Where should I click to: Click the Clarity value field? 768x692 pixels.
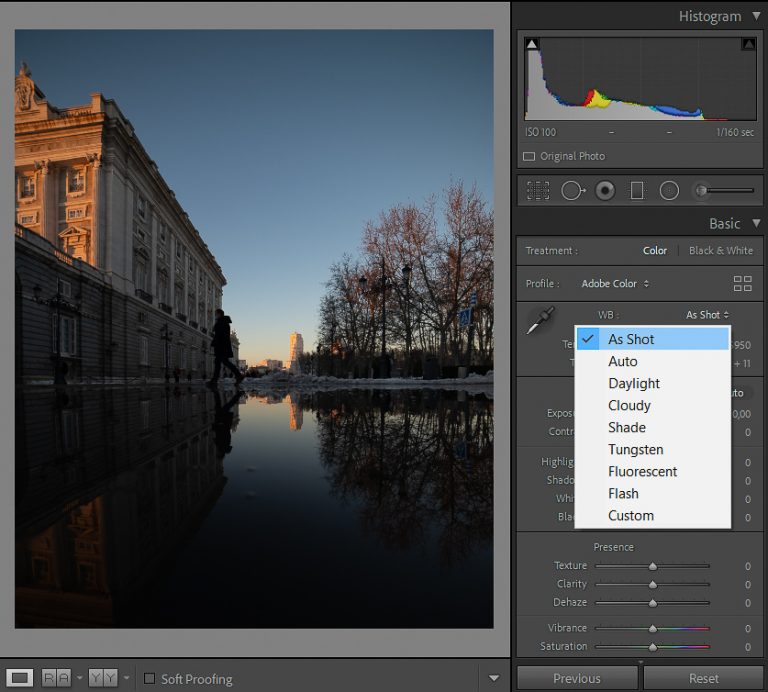tap(747, 584)
